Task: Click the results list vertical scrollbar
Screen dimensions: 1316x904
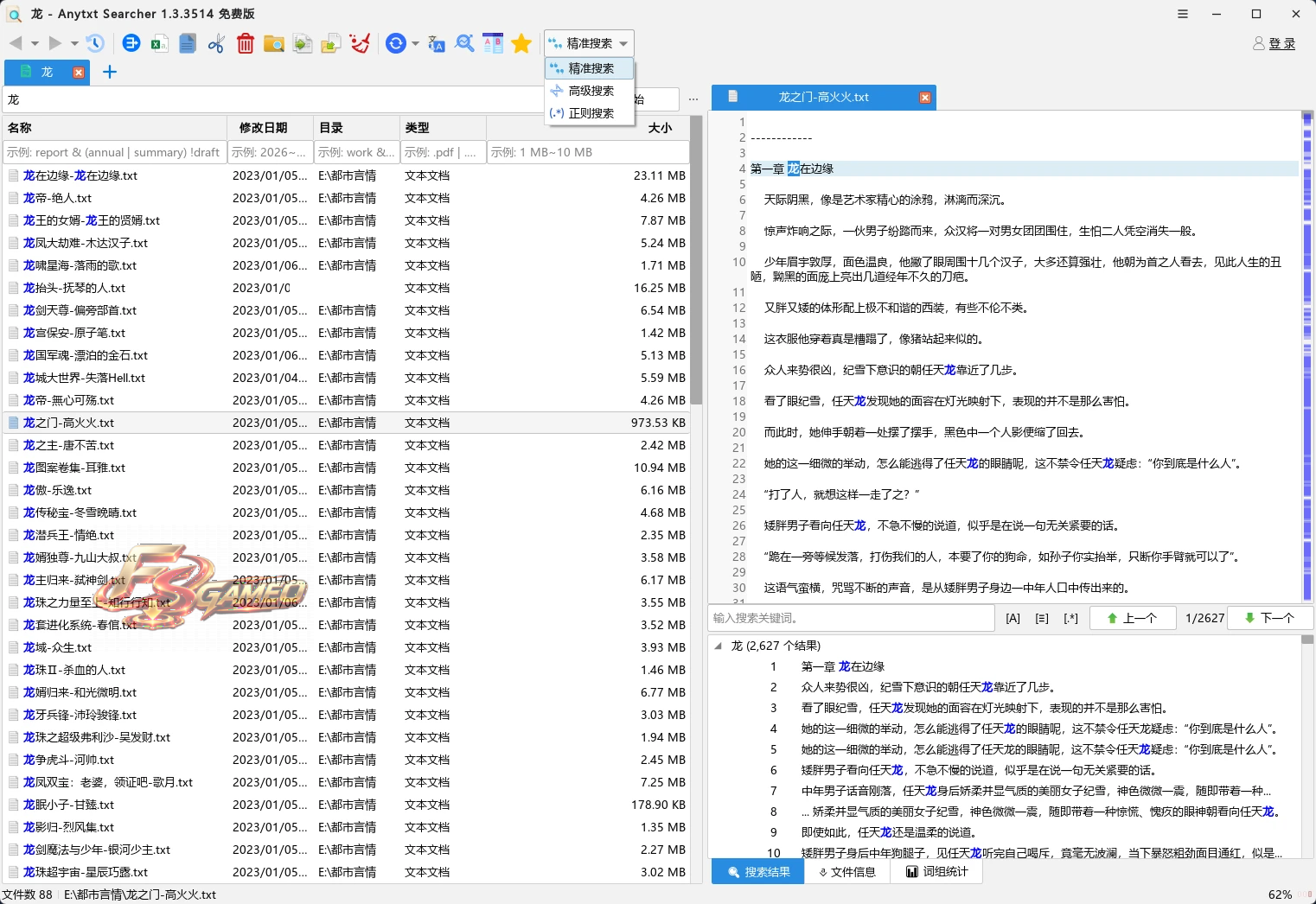Action: tap(1306, 746)
